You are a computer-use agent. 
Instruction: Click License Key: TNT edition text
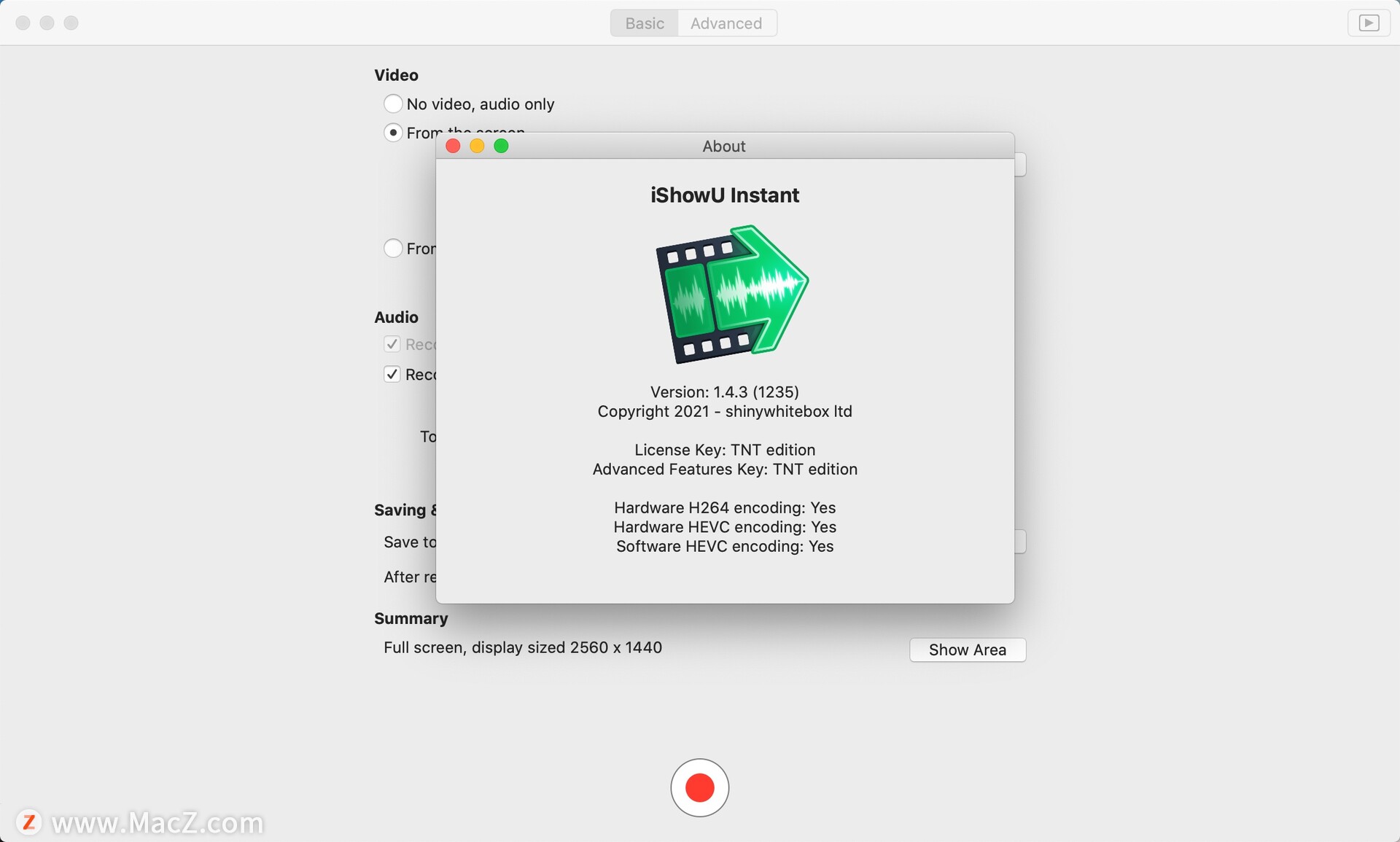point(725,450)
